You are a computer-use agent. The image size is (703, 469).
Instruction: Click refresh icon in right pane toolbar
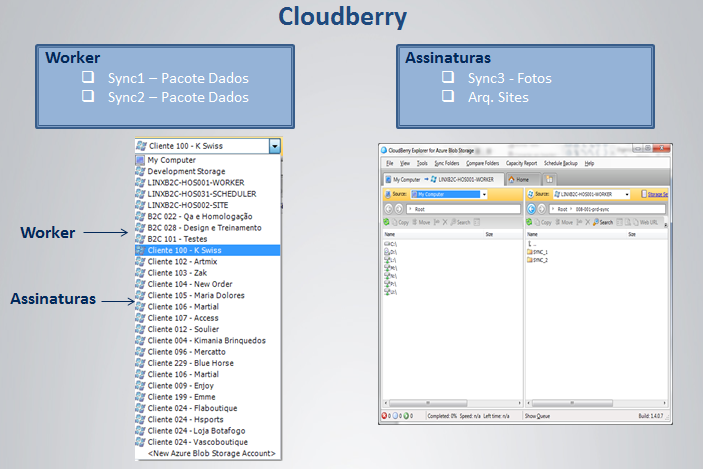point(529,222)
